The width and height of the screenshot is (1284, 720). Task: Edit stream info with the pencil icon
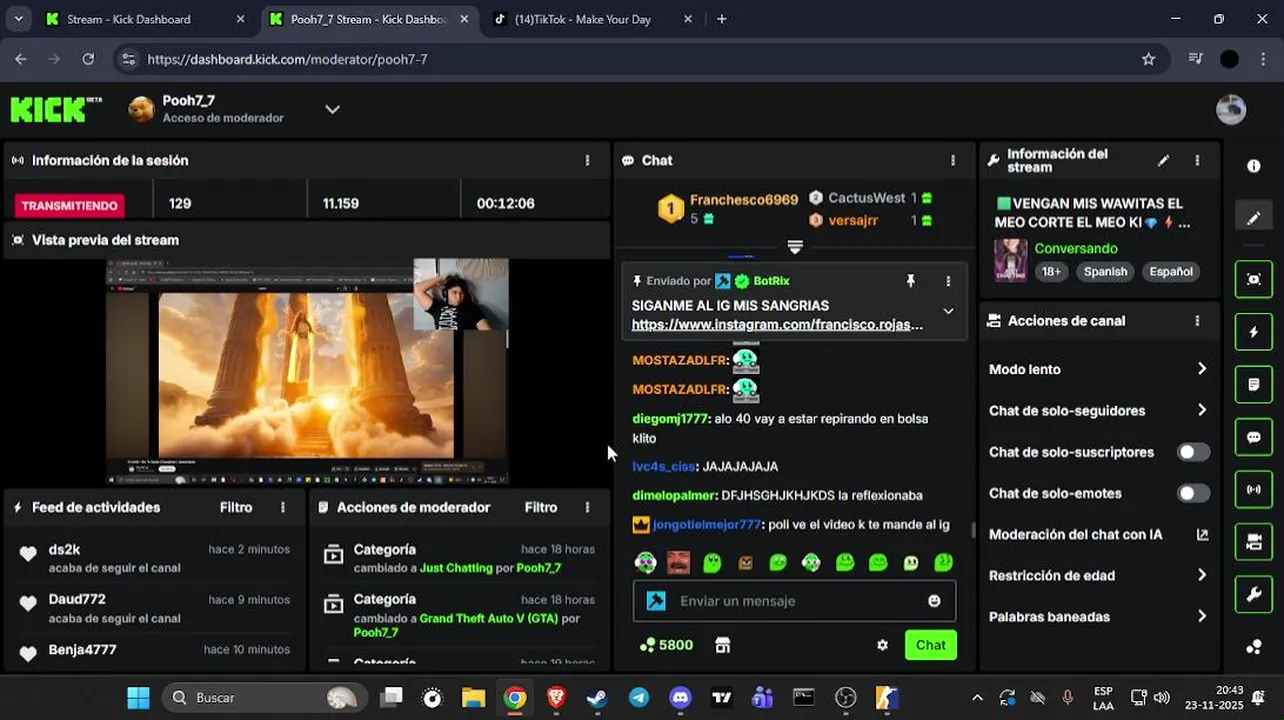[x=1163, y=160]
